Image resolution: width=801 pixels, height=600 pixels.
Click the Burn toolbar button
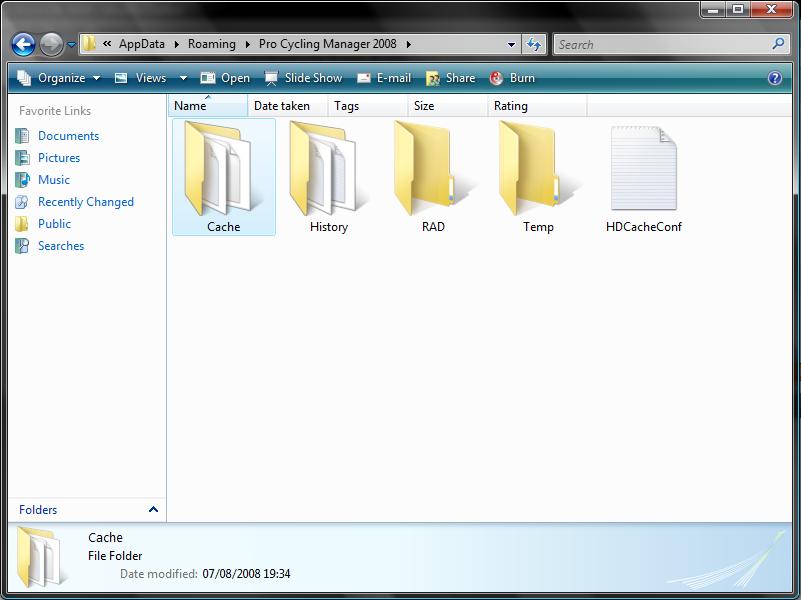coord(512,78)
